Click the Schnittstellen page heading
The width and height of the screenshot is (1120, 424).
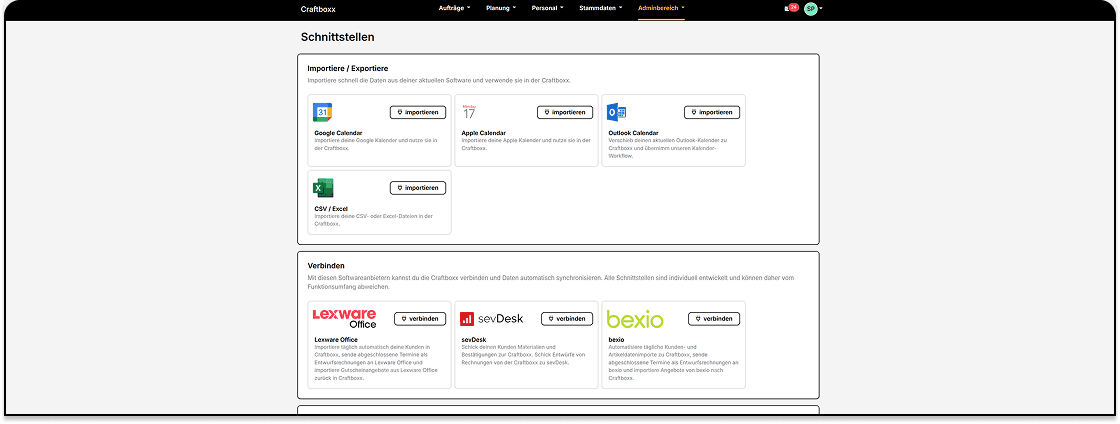coord(338,37)
